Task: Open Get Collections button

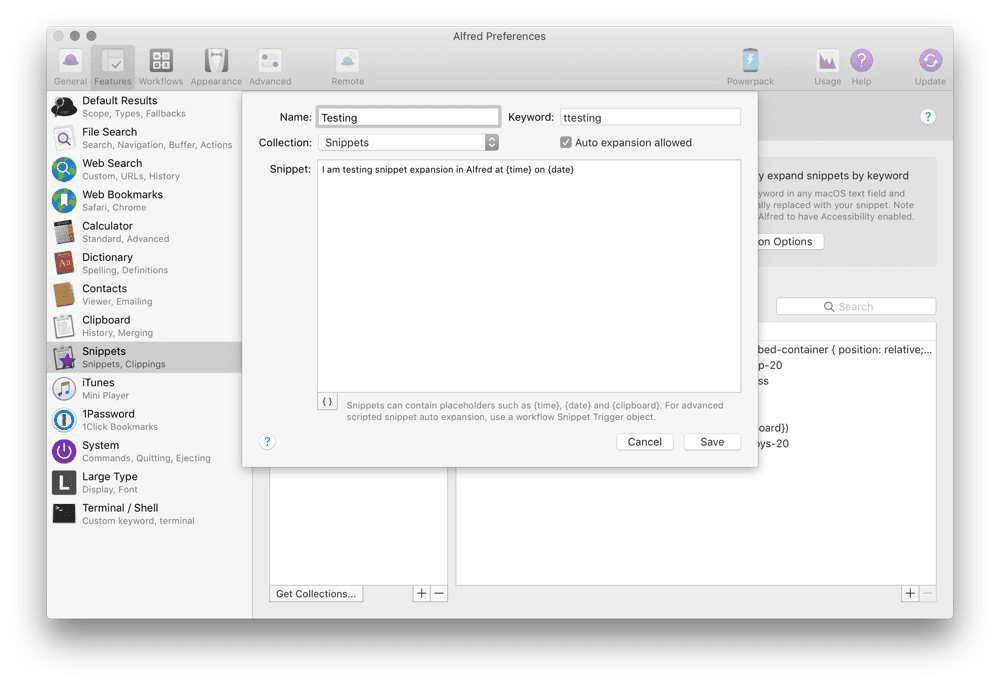Action: point(316,594)
